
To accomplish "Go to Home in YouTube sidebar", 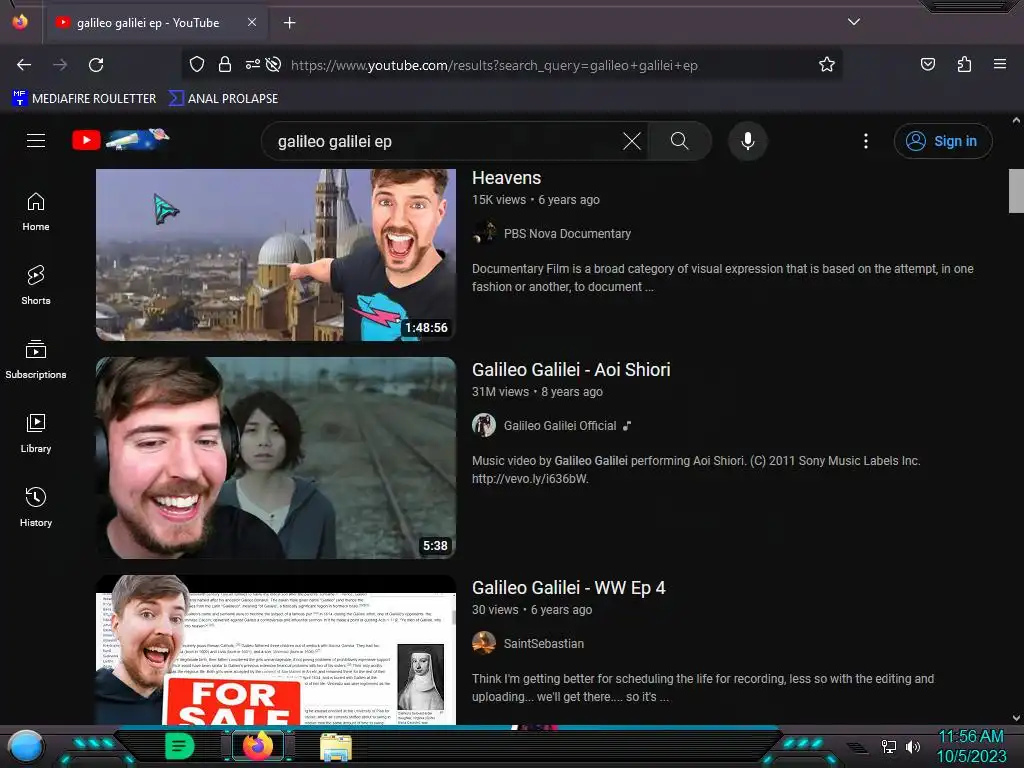I will coord(36,212).
